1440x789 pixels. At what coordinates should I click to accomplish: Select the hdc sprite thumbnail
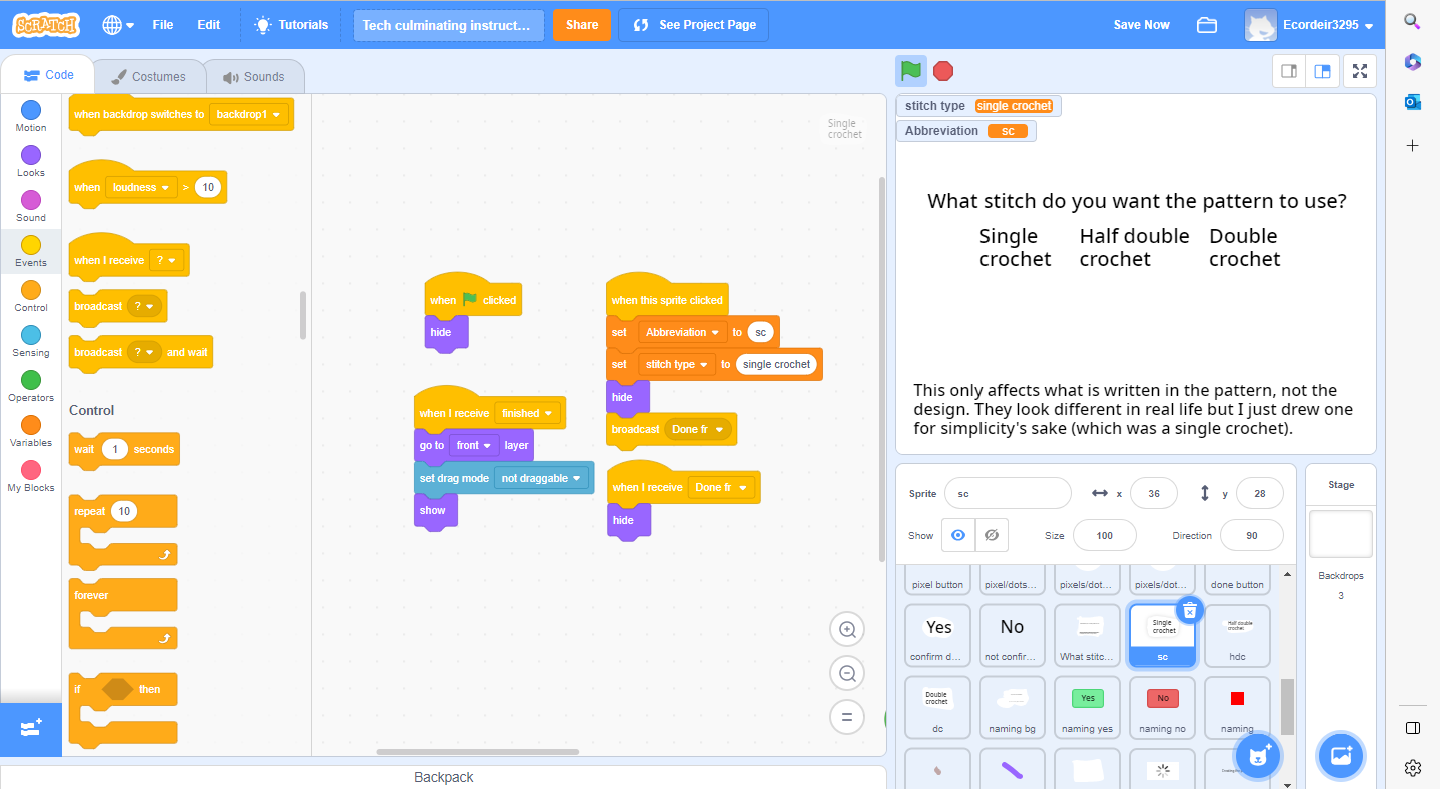click(x=1237, y=636)
